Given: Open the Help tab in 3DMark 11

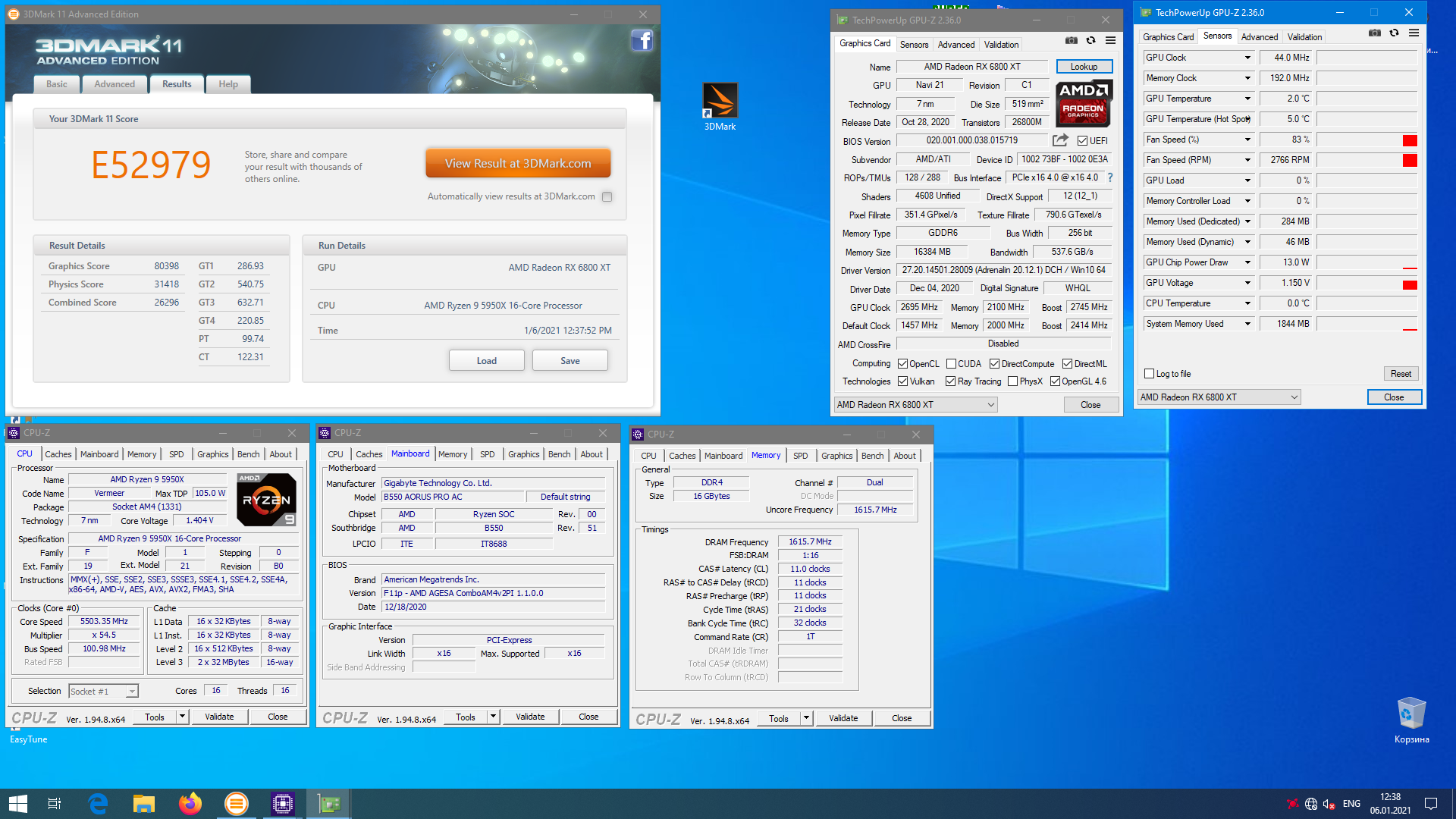Looking at the screenshot, I should pos(228,84).
